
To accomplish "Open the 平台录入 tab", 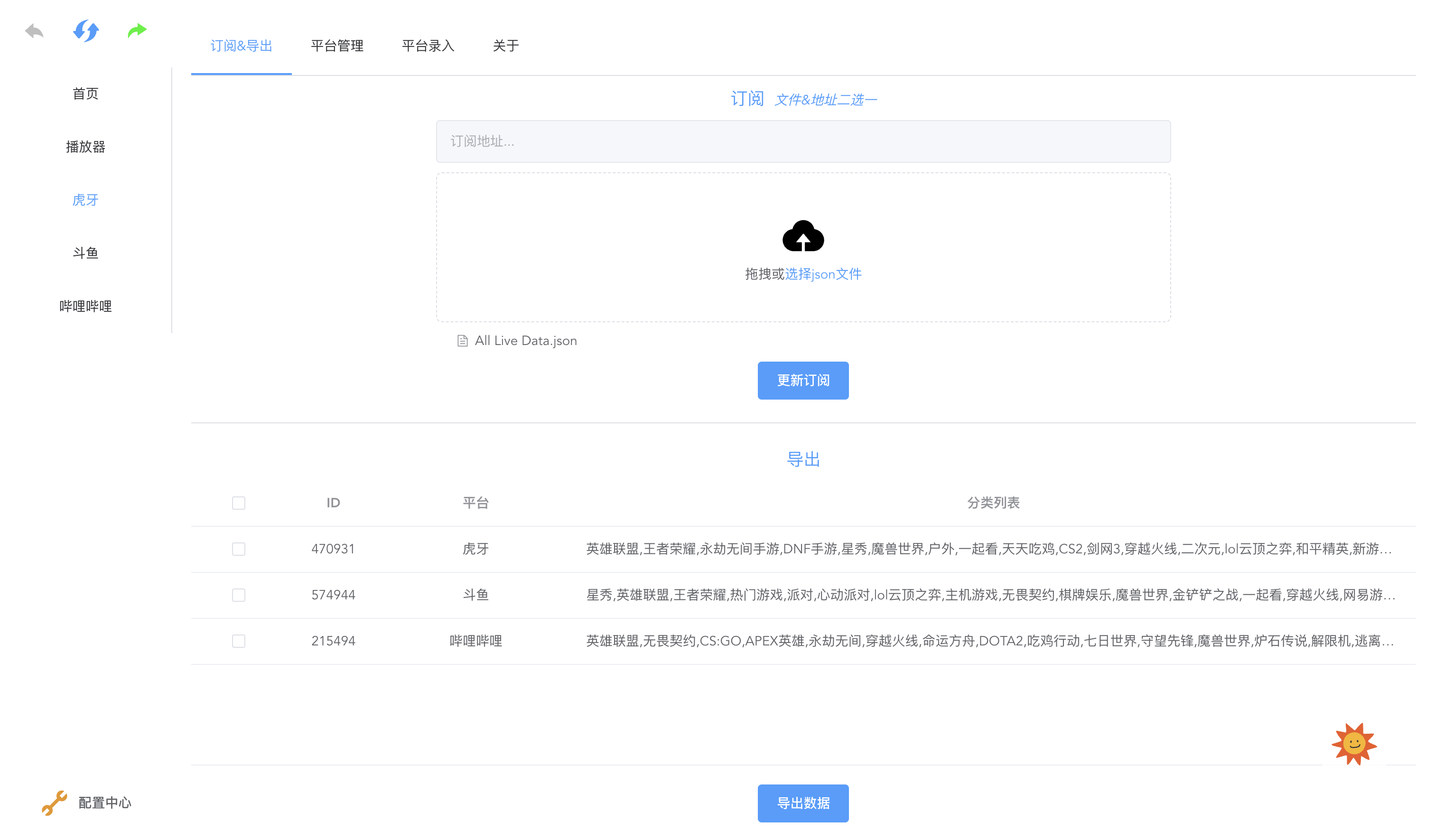I will point(428,46).
